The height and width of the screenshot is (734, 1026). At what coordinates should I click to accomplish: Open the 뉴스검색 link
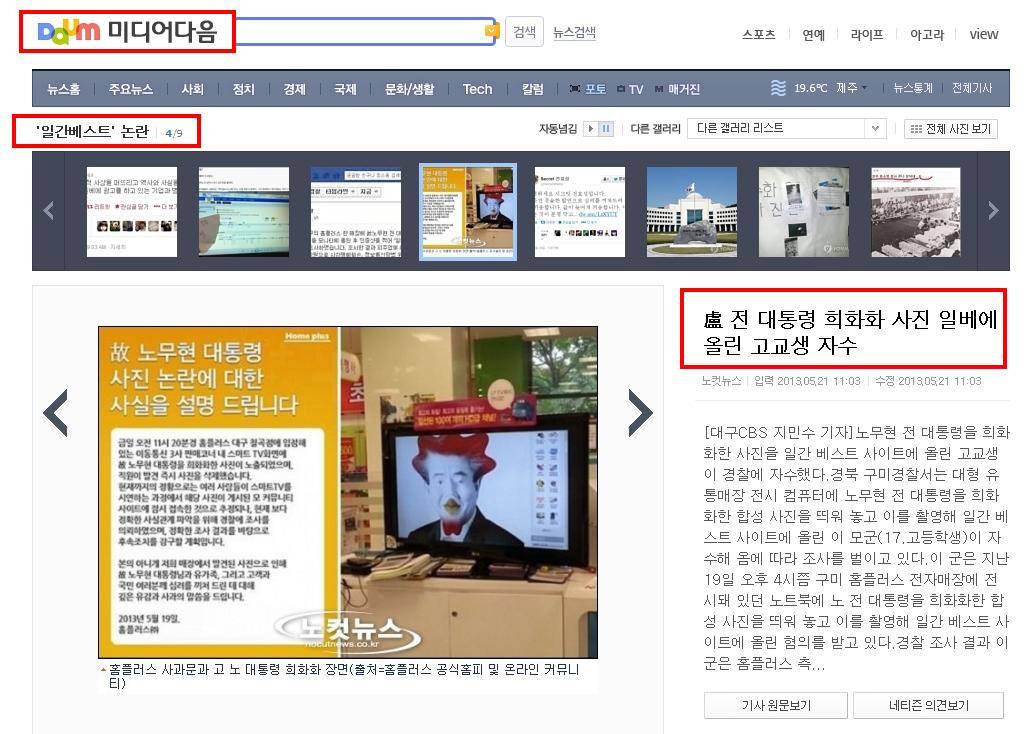point(574,33)
